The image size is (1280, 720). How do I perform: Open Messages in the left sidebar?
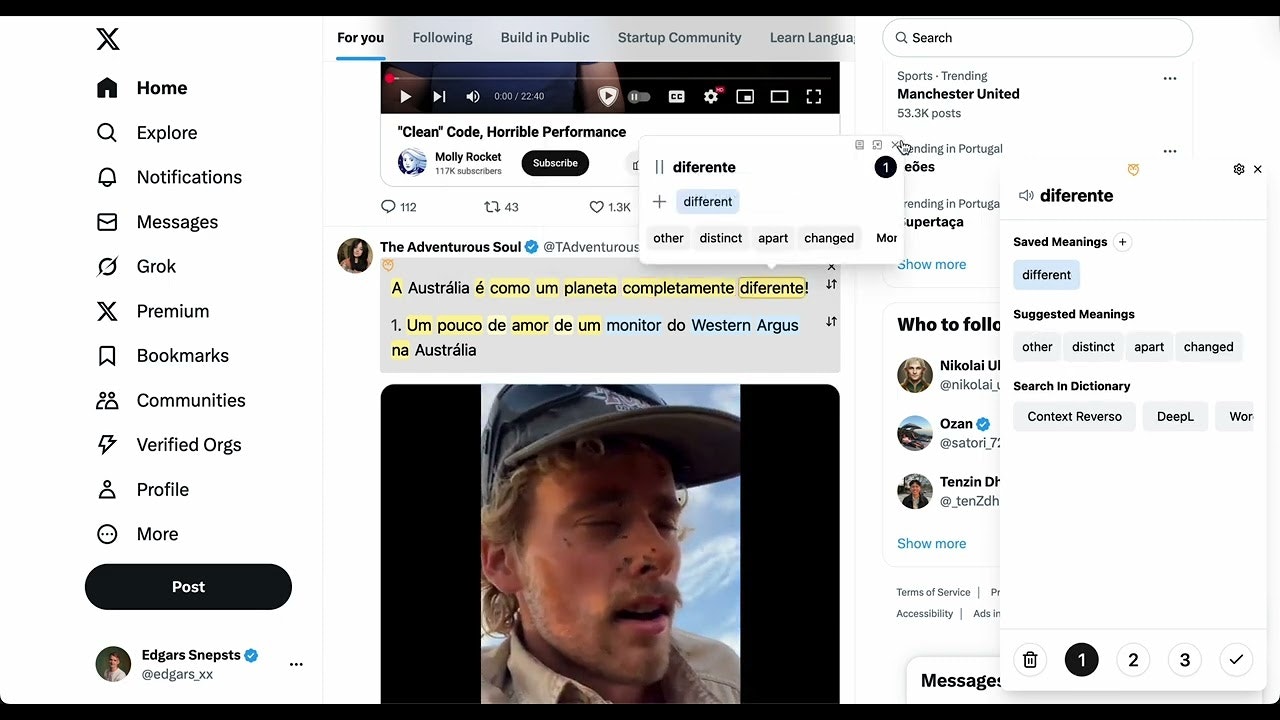pyautogui.click(x=157, y=222)
